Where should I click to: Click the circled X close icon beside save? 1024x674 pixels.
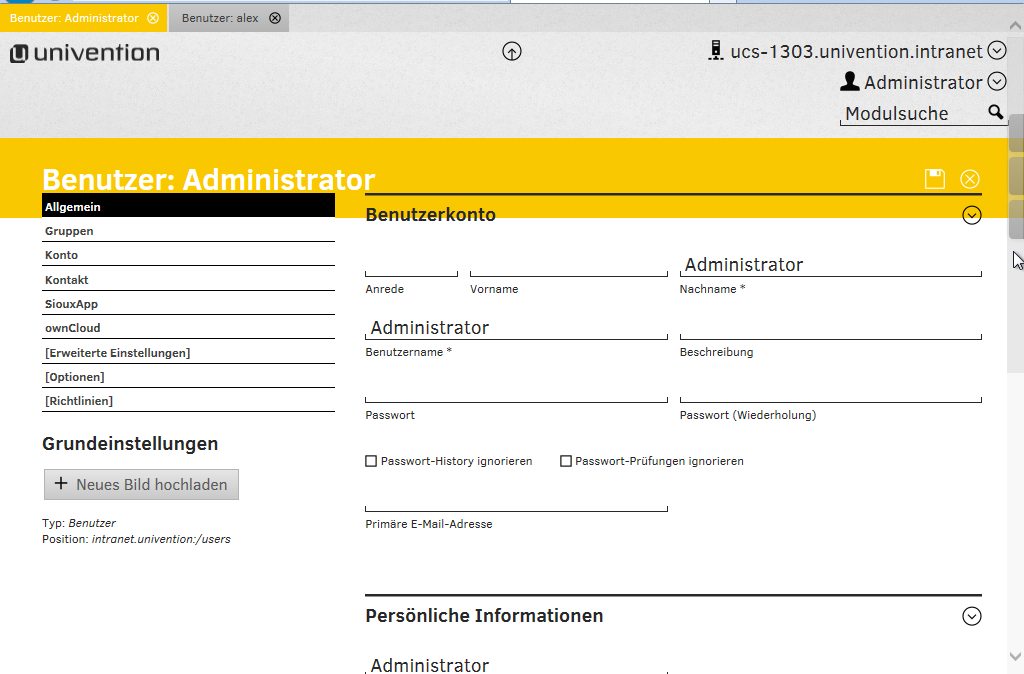[x=970, y=179]
